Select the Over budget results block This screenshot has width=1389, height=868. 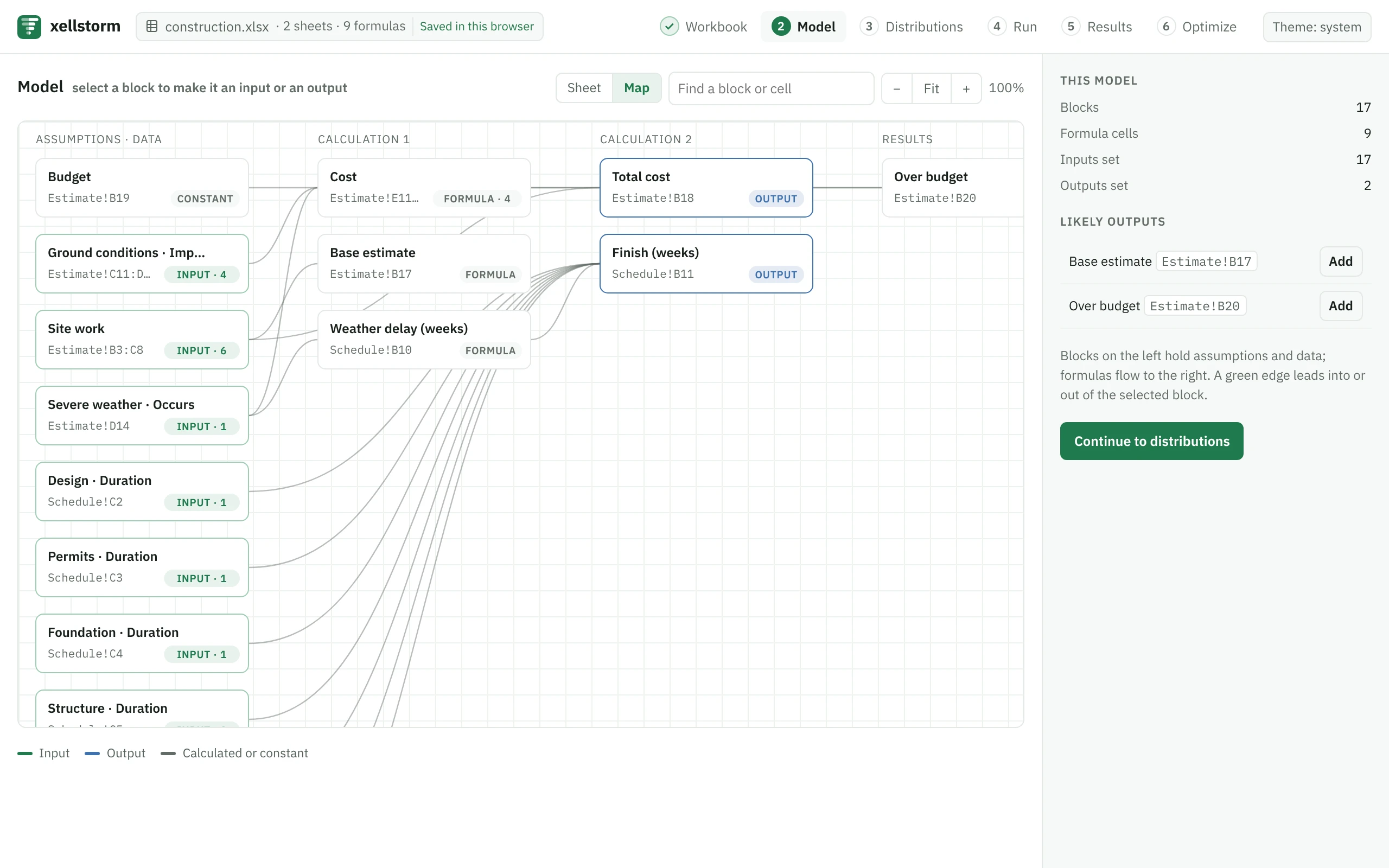[953, 188]
